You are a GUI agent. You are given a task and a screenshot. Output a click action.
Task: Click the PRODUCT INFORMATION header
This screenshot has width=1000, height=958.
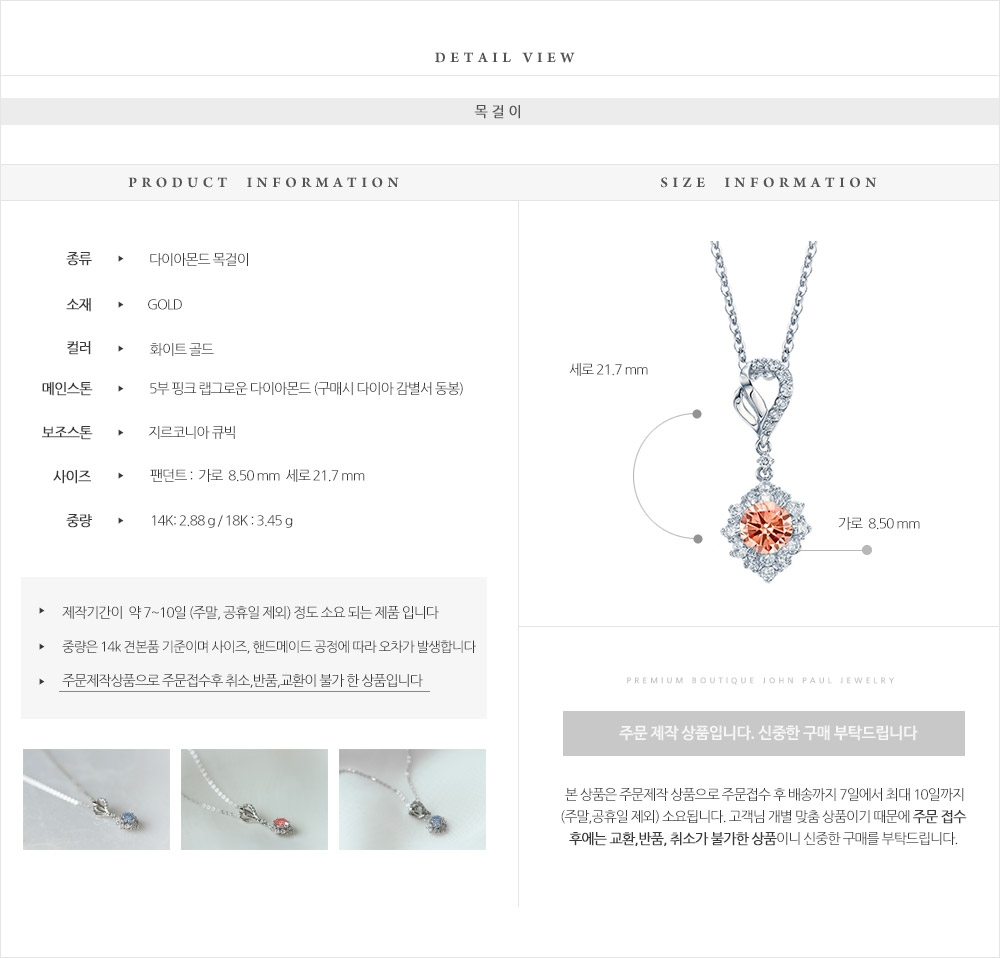coord(264,182)
